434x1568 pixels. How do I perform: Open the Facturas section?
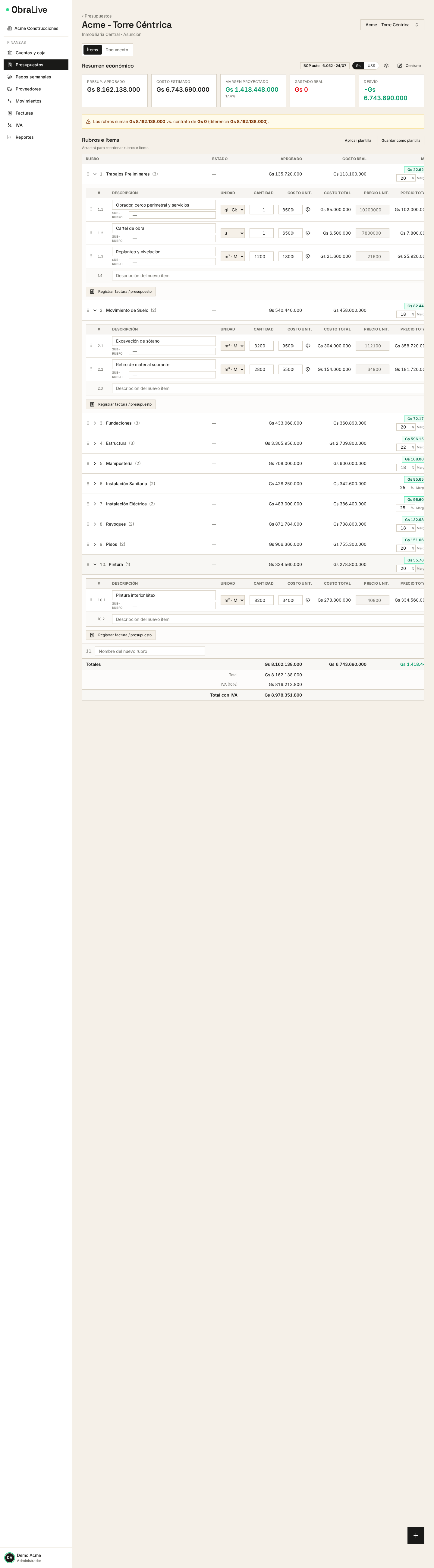pyautogui.click(x=36, y=113)
